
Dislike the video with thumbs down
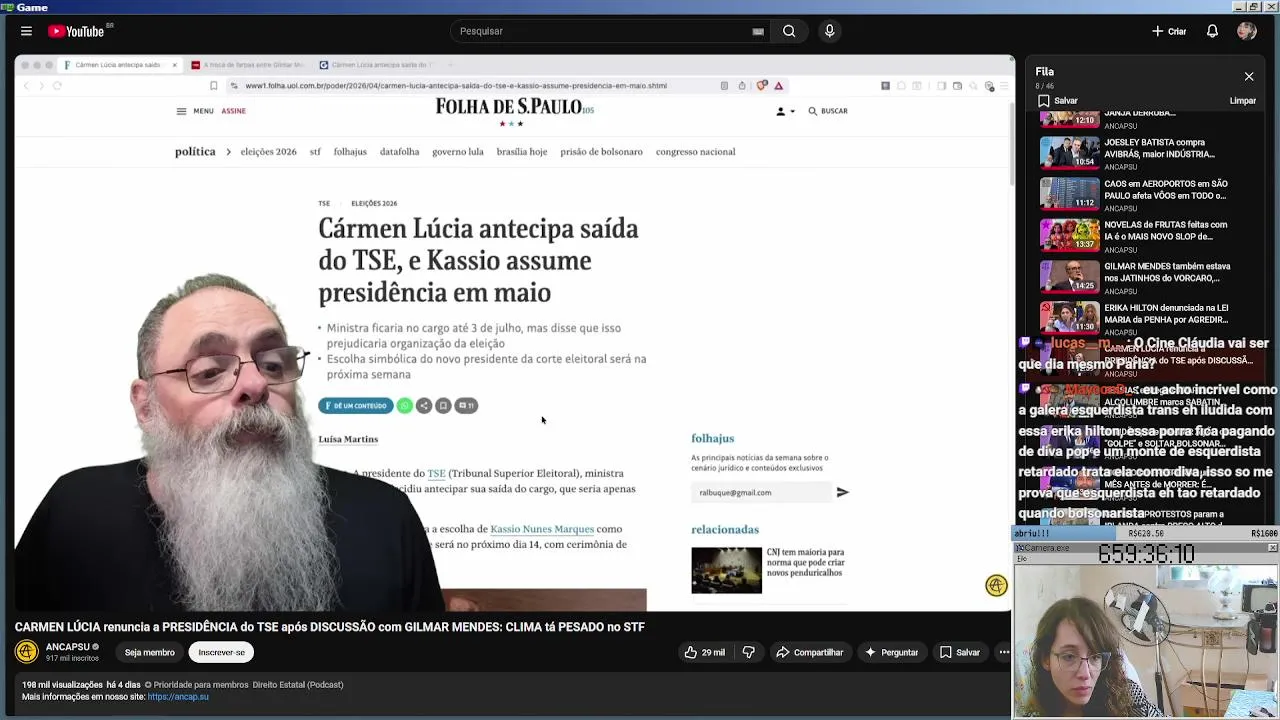(749, 652)
